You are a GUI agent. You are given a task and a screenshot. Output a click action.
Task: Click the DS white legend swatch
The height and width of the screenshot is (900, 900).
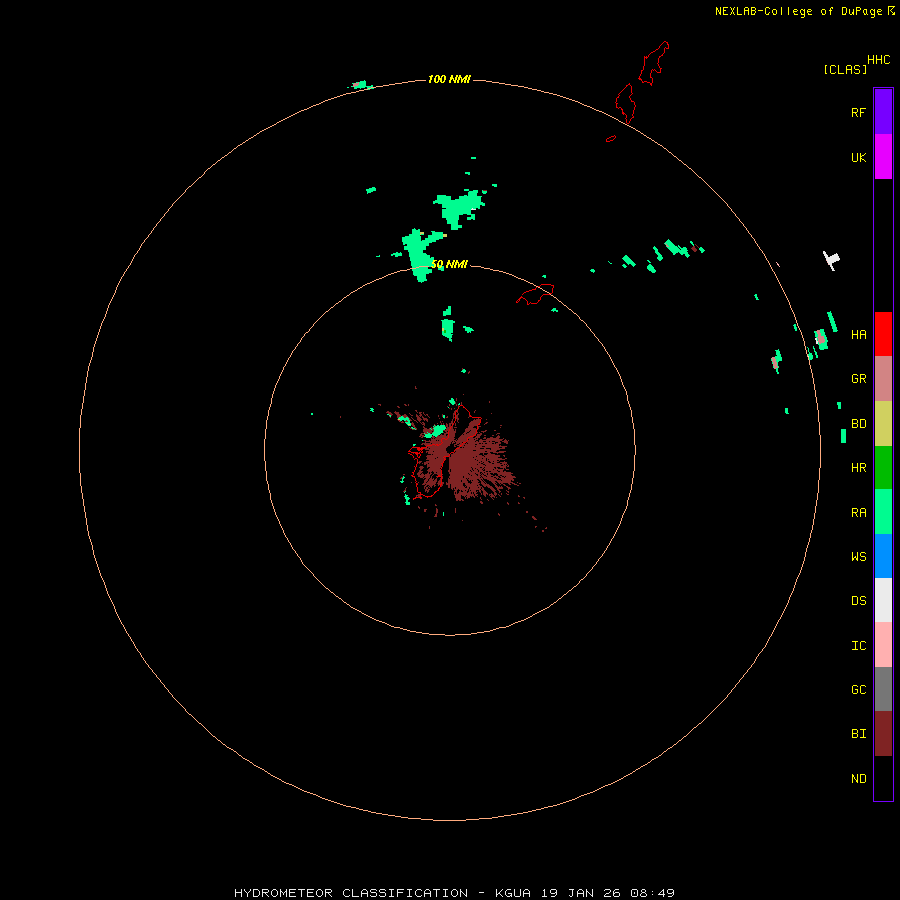[883, 600]
